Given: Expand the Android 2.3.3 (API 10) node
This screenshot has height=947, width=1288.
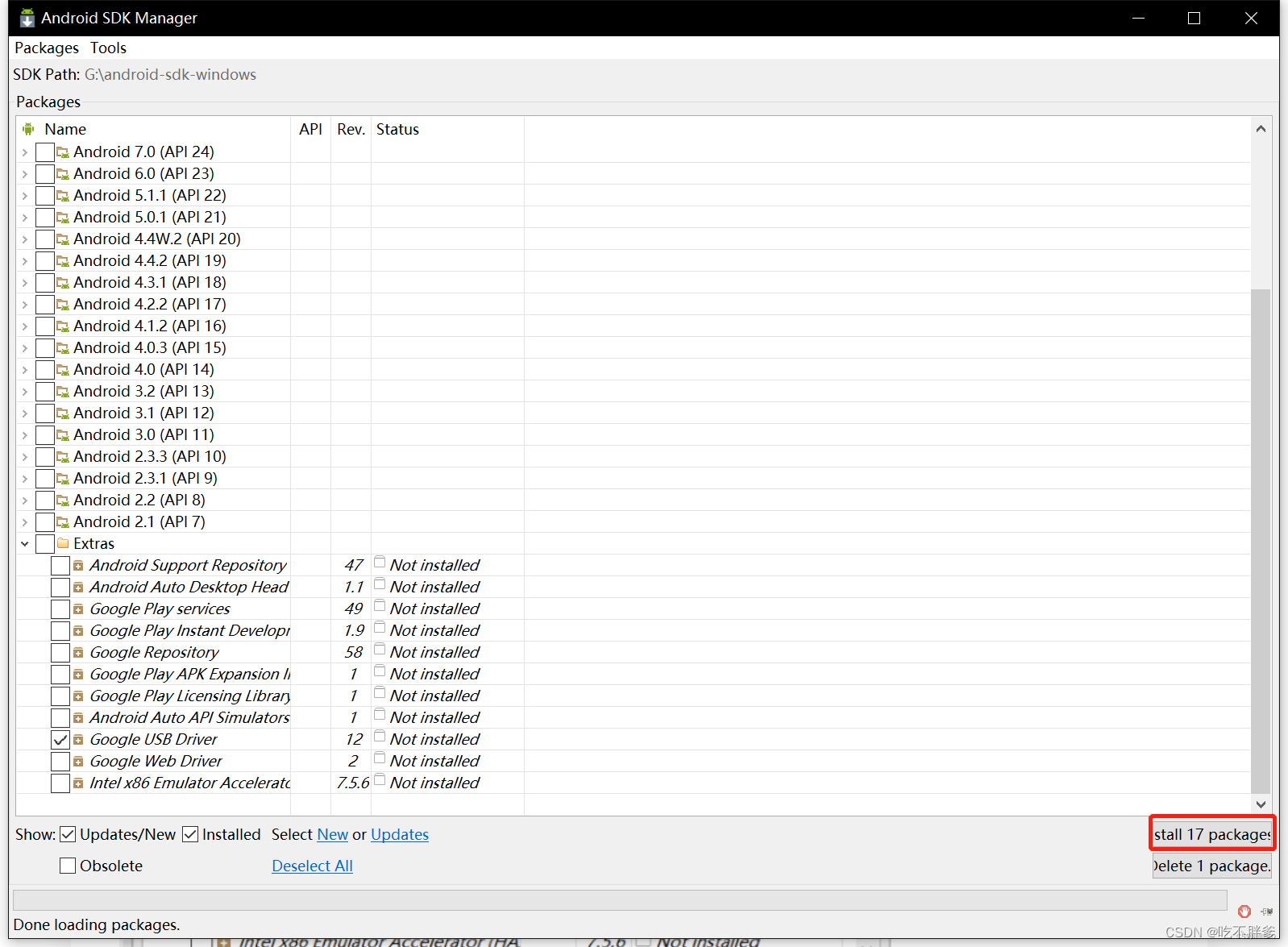Looking at the screenshot, I should coord(25,457).
